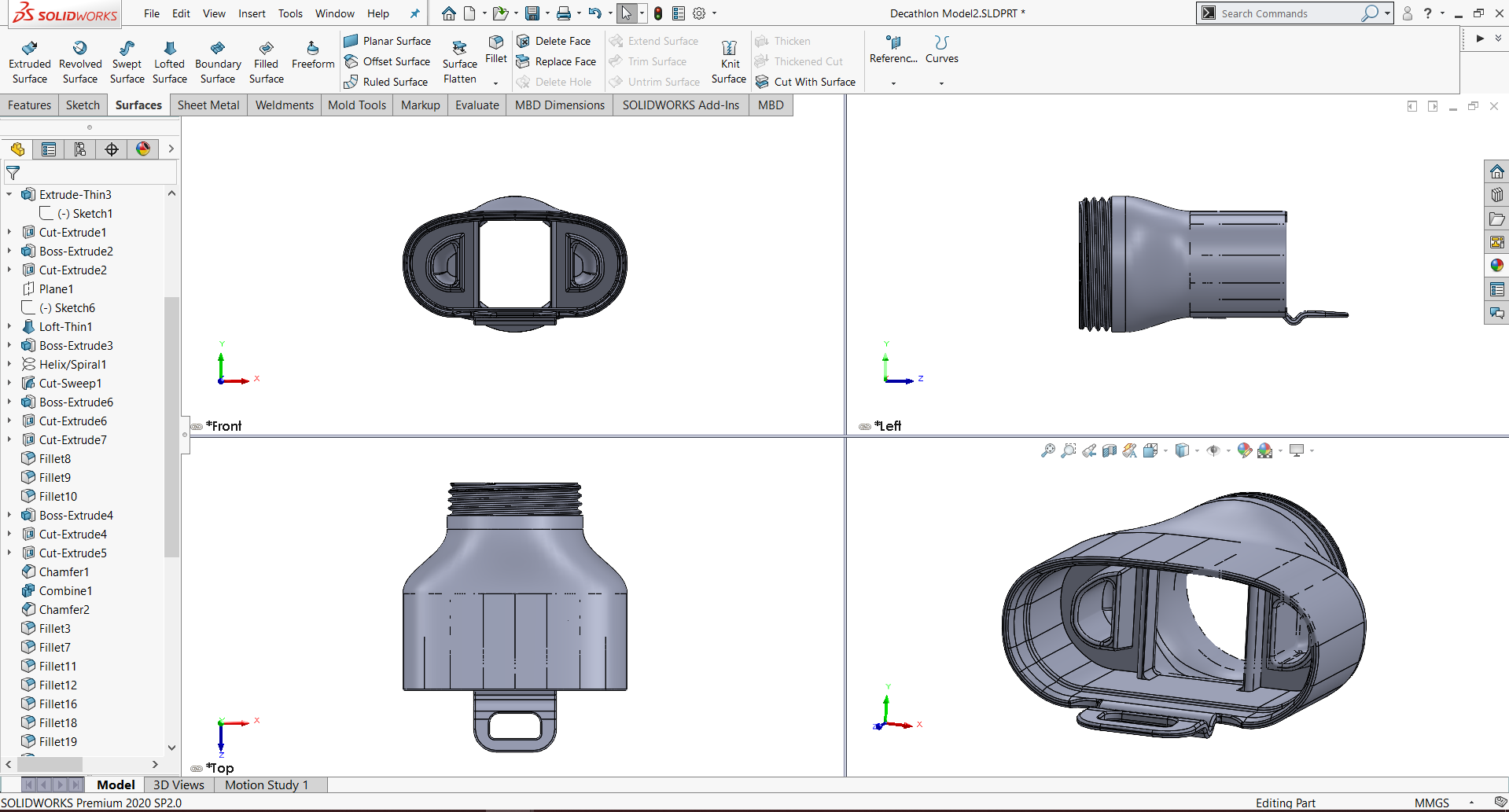Select the Extruded Surface tool
This screenshot has height=812, width=1509.
[30, 62]
